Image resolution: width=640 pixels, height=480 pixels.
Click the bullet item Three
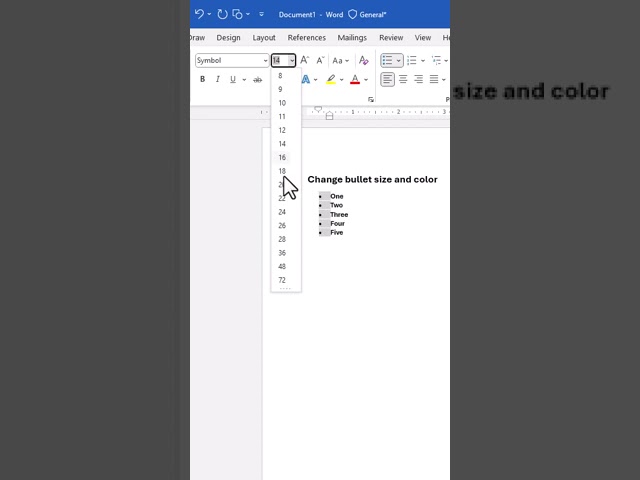coord(339,215)
